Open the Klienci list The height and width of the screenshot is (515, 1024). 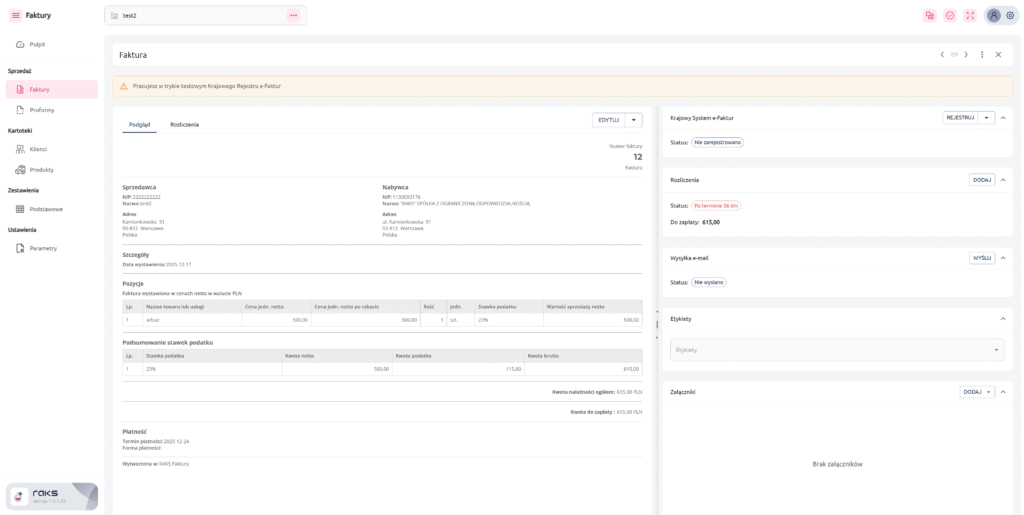pyautogui.click(x=38, y=149)
